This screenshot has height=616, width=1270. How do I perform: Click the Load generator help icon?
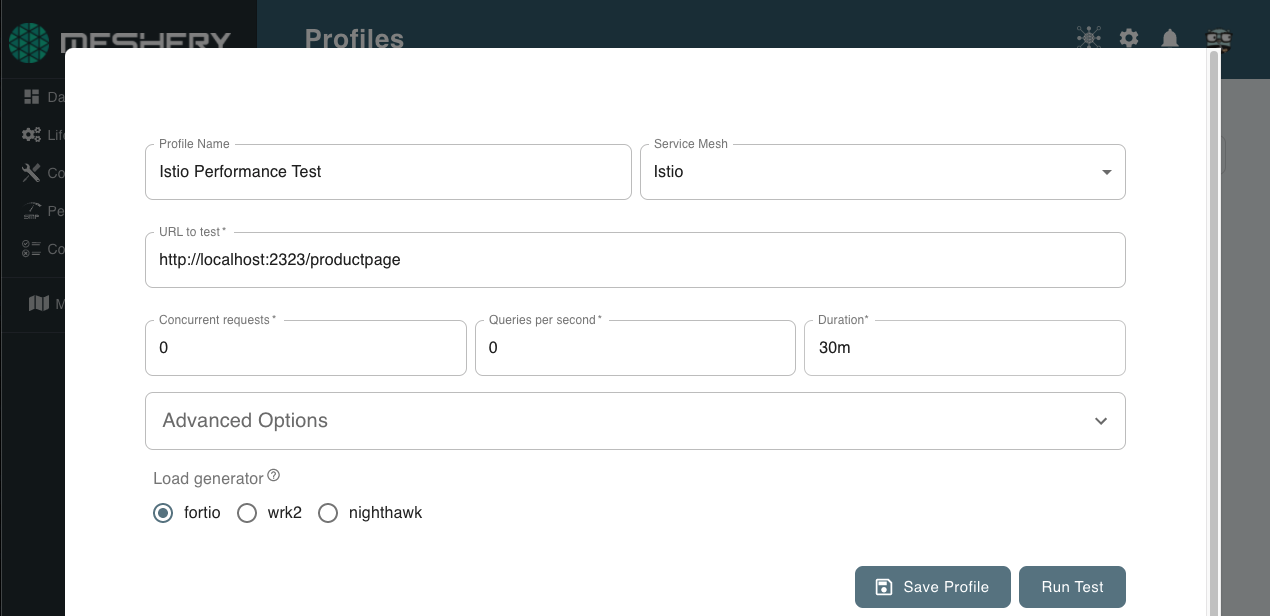pos(274,476)
